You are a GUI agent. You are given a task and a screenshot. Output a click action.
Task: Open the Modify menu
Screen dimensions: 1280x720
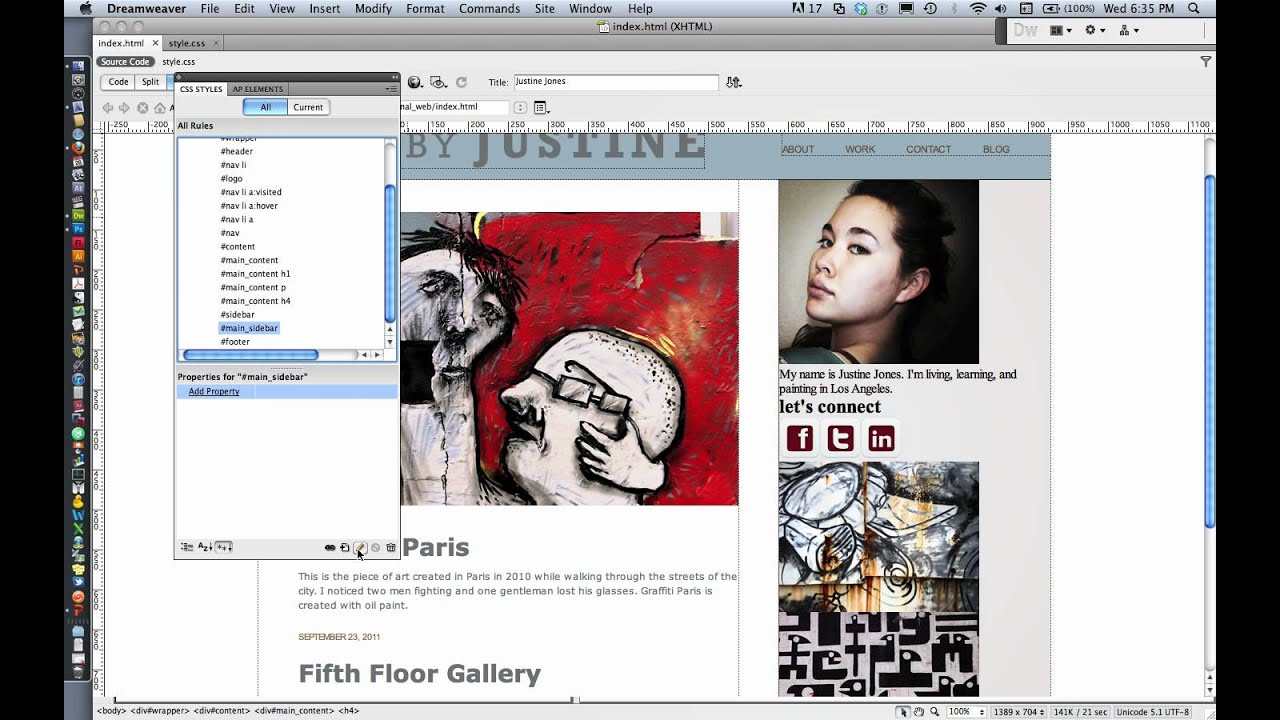(x=373, y=9)
